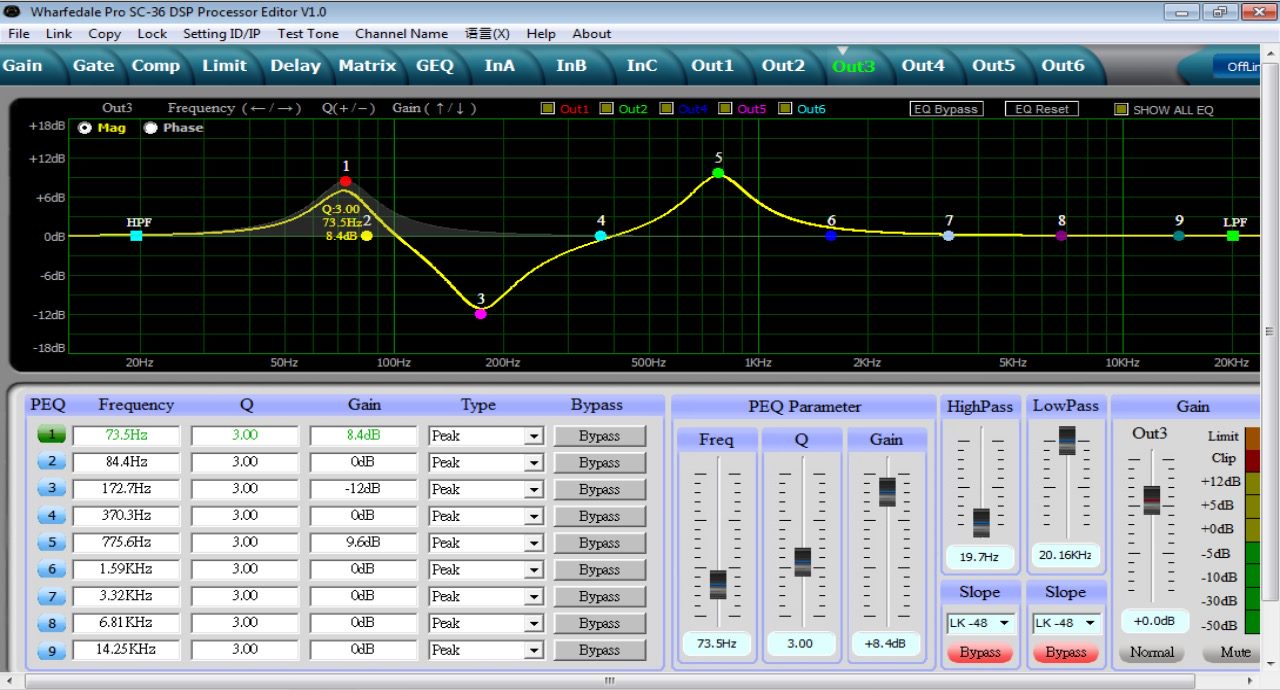Select PEQ band 5 number button
The width and height of the screenshot is (1280, 690).
(x=52, y=543)
